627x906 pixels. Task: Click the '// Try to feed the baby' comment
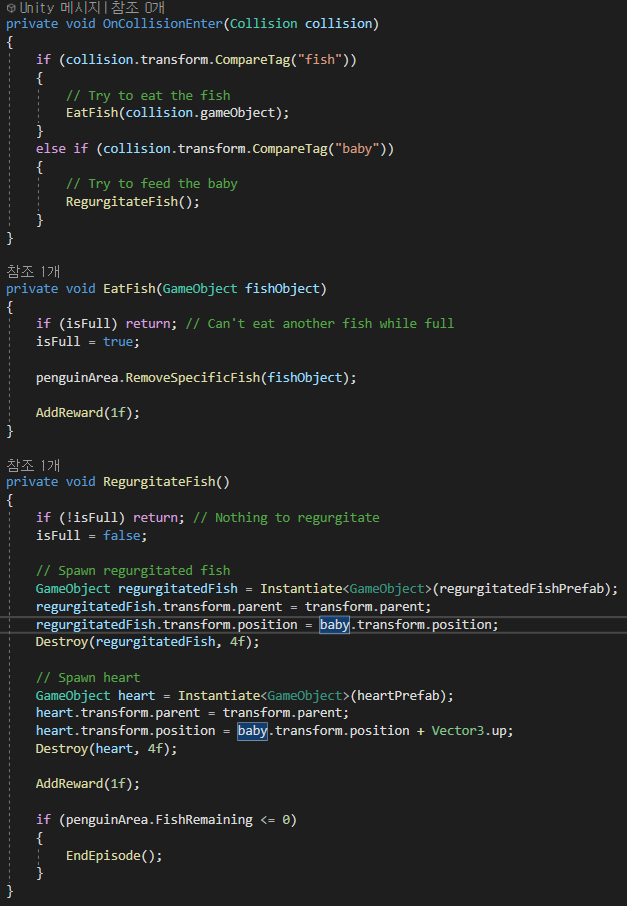click(151, 184)
